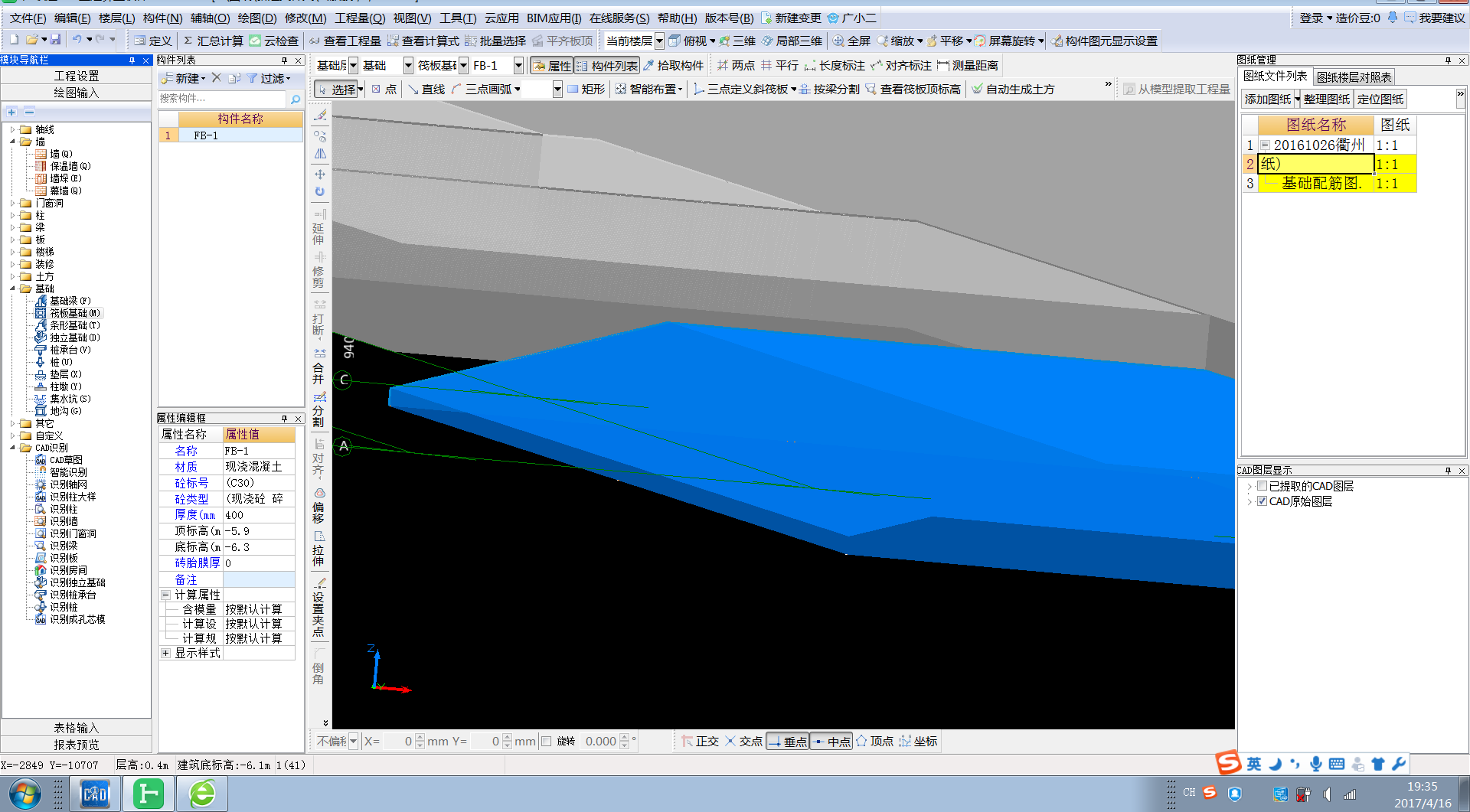The height and width of the screenshot is (812, 1470).
Task: Click the X coordinate input field
Action: [397, 741]
